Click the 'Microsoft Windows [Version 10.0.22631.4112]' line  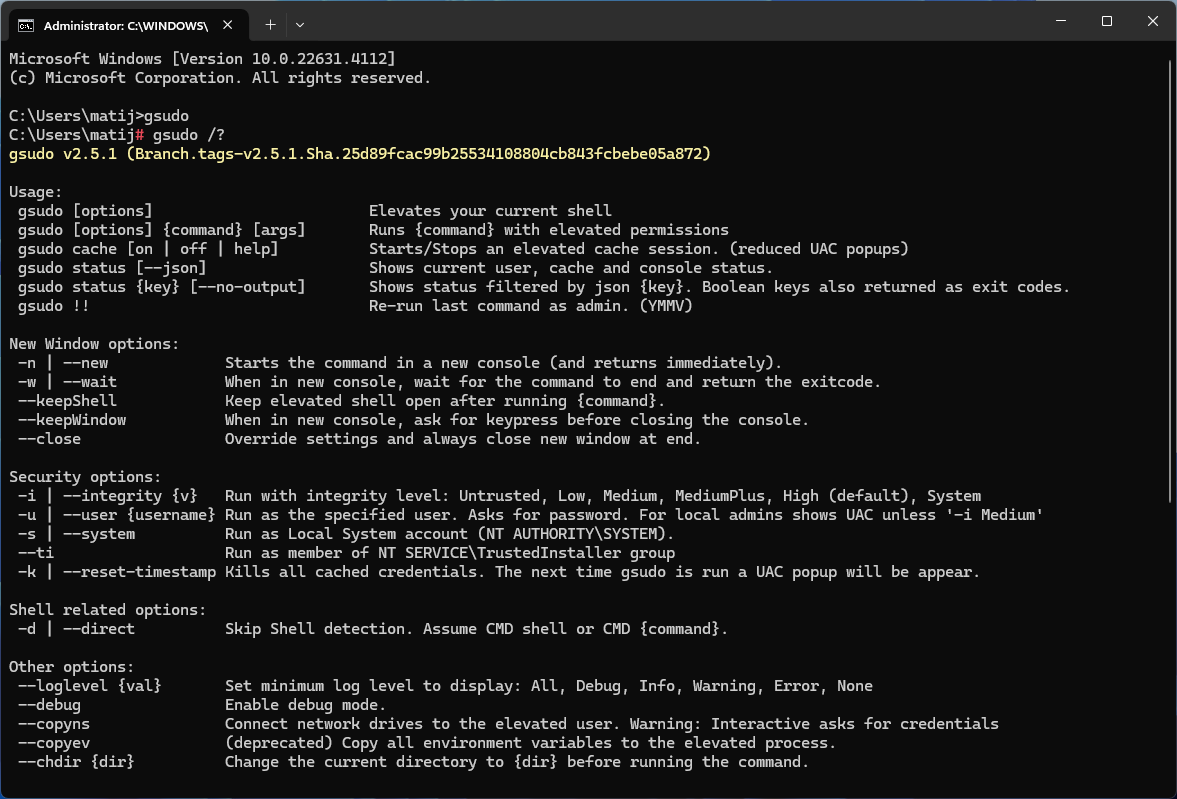point(202,59)
